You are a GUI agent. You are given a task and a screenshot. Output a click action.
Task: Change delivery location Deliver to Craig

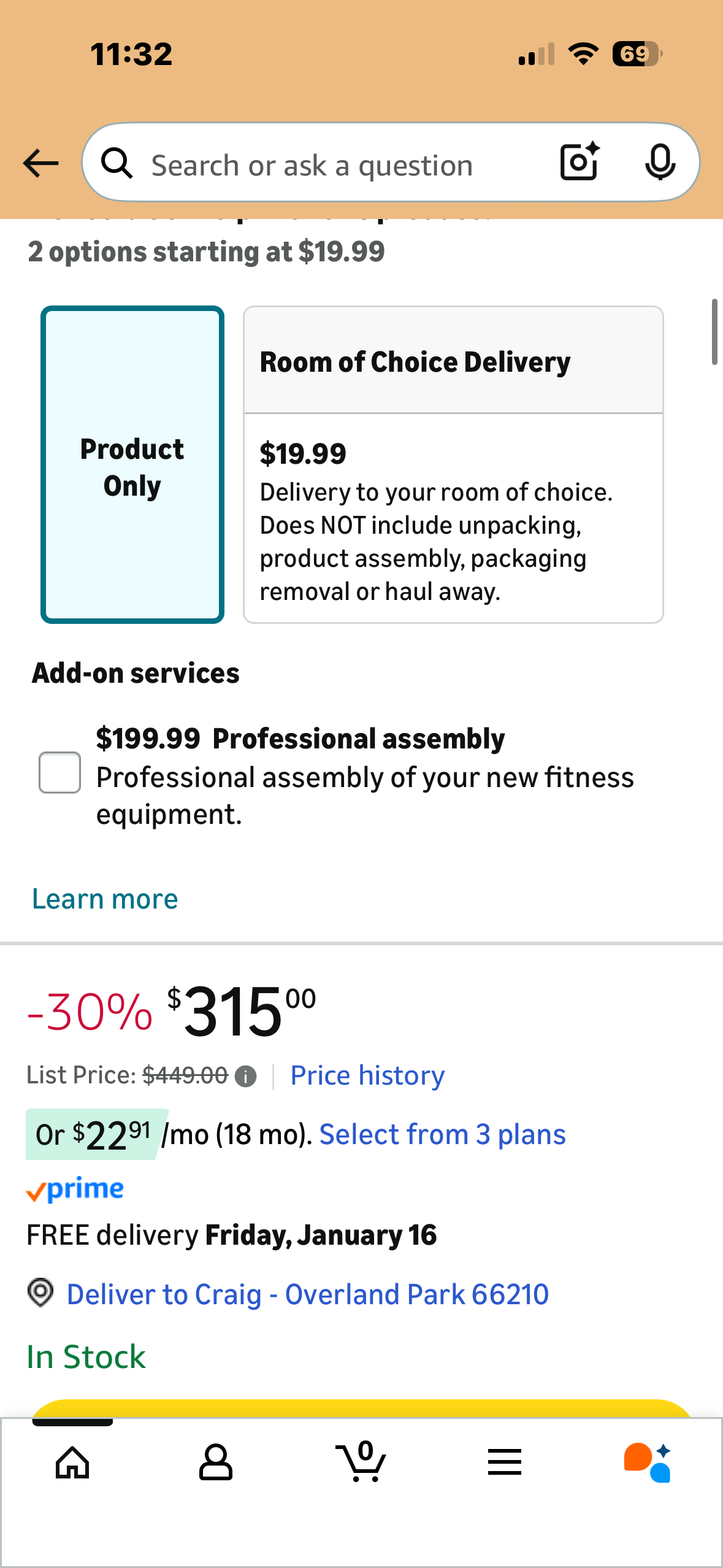click(x=307, y=1294)
